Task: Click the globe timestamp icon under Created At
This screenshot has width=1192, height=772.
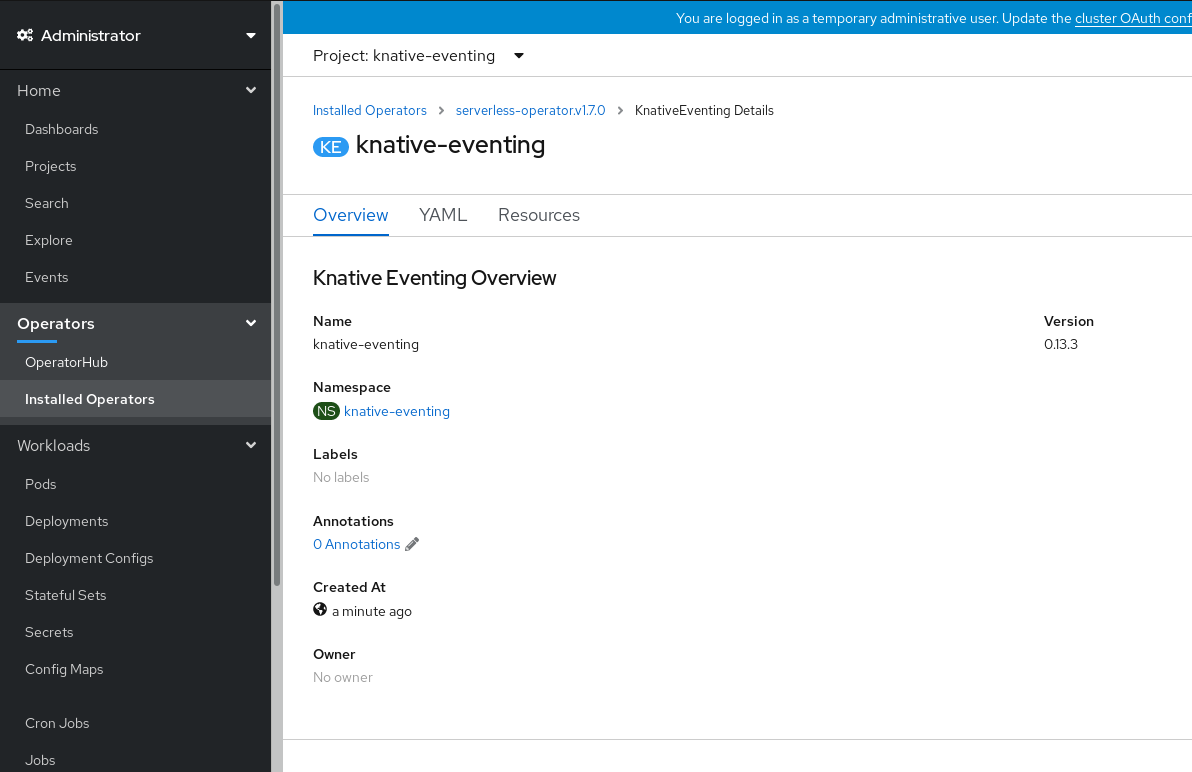Action: pos(319,609)
